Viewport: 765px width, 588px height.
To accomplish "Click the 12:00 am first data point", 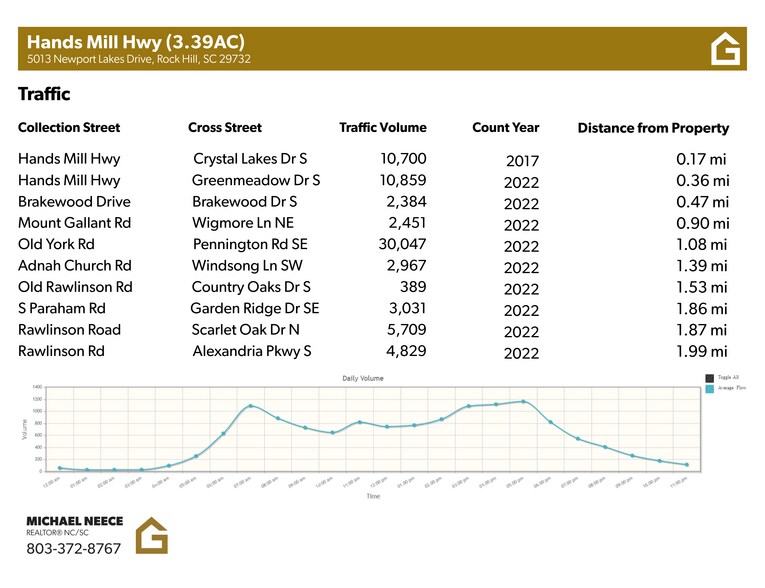I will point(60,468).
